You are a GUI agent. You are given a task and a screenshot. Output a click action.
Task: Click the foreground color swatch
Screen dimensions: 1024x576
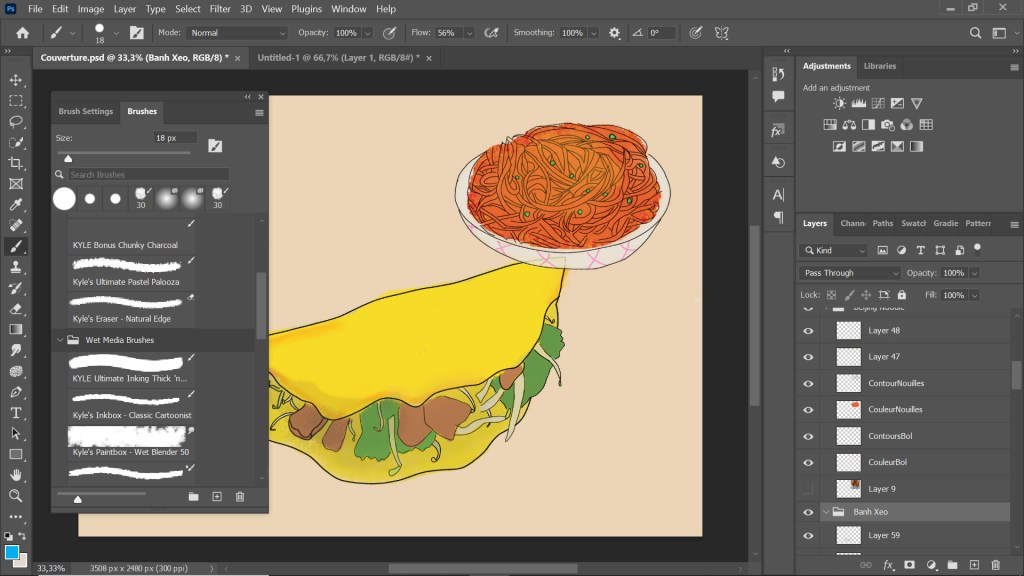click(x=11, y=551)
